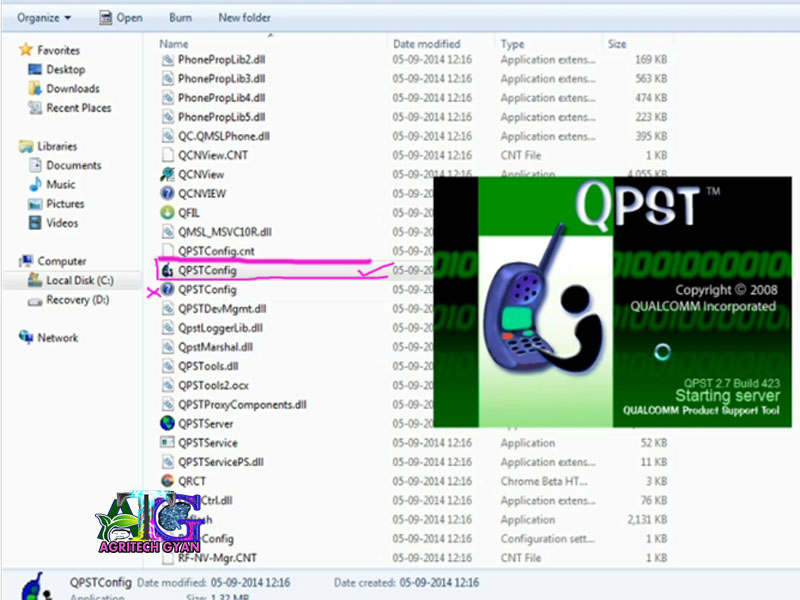Select QC.QMSLPhone.dll file
This screenshot has height=600, width=800.
click(x=223, y=136)
